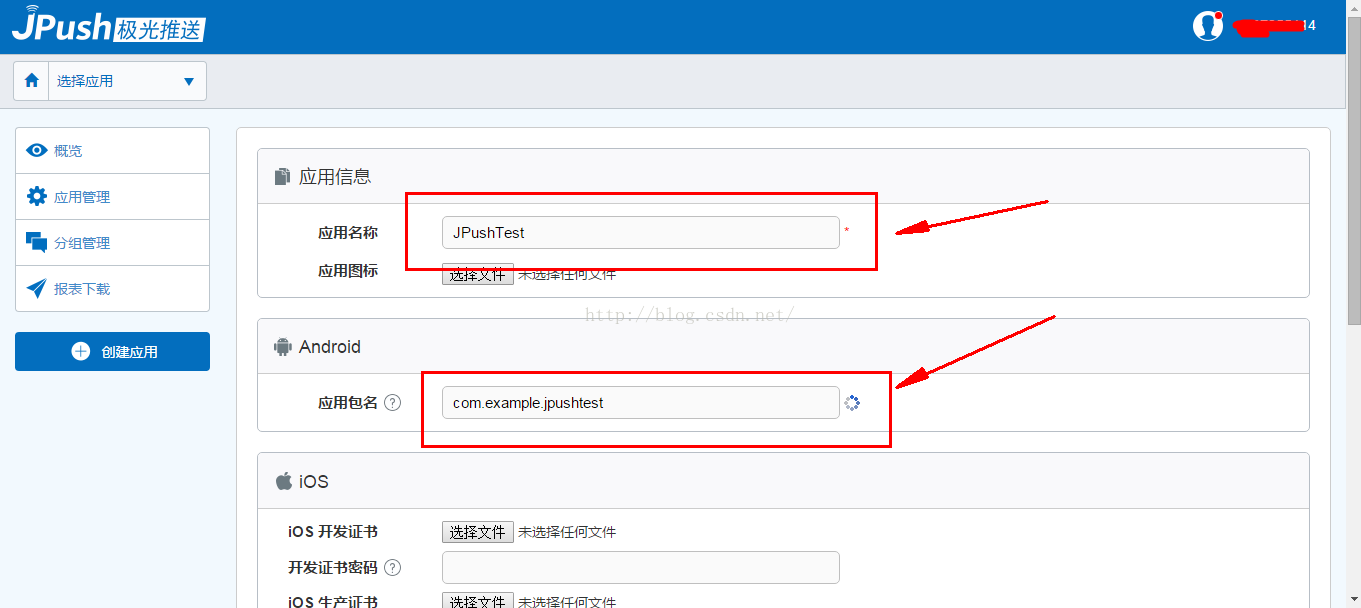Click the 分组管理 chat icon
The width and height of the screenshot is (1361, 608).
click(x=37, y=242)
